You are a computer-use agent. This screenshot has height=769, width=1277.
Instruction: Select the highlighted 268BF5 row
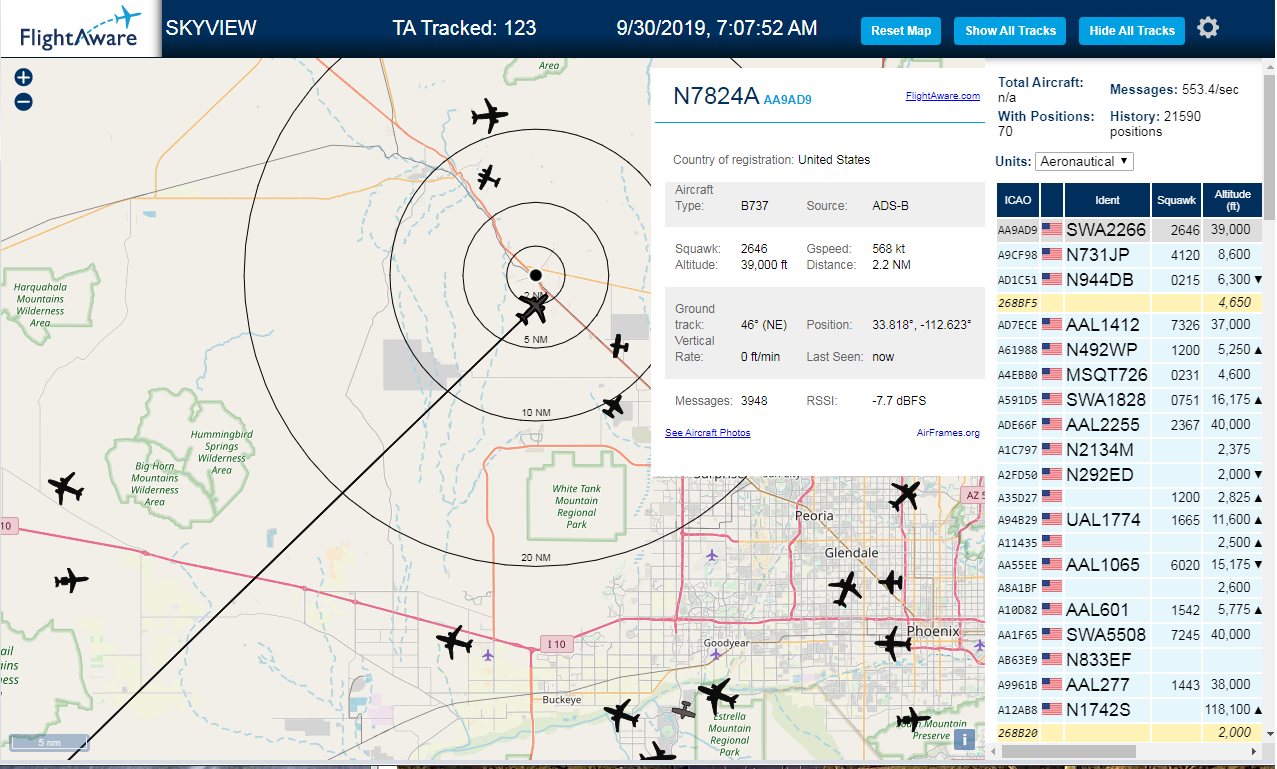pos(1129,302)
